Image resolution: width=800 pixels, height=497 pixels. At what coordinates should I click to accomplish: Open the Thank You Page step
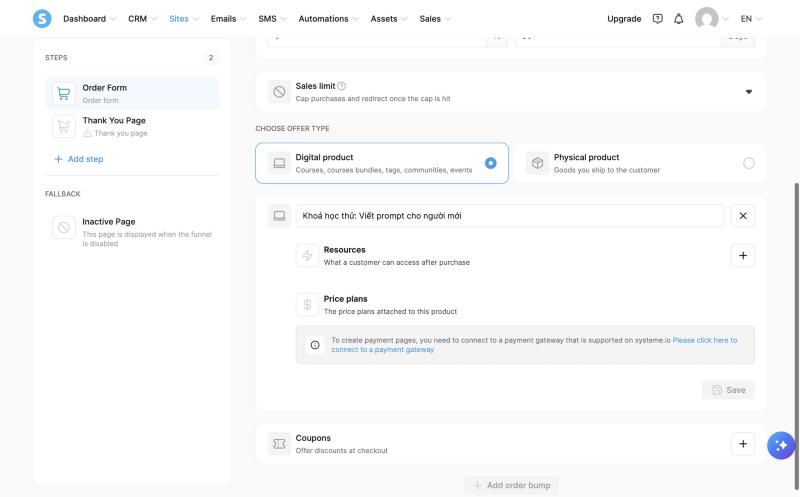pos(132,126)
